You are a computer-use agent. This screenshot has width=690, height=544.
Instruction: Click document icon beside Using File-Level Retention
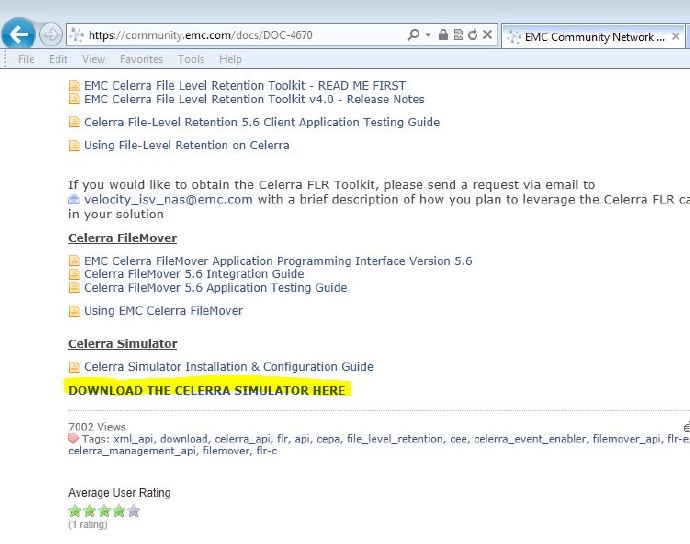point(74,145)
